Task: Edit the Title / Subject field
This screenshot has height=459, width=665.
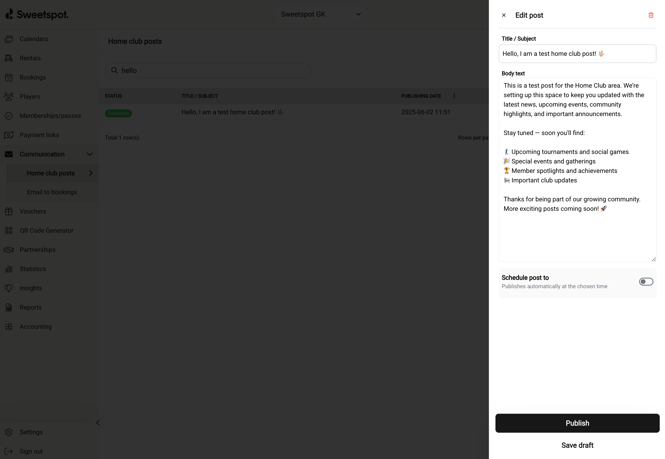Action: [577, 54]
